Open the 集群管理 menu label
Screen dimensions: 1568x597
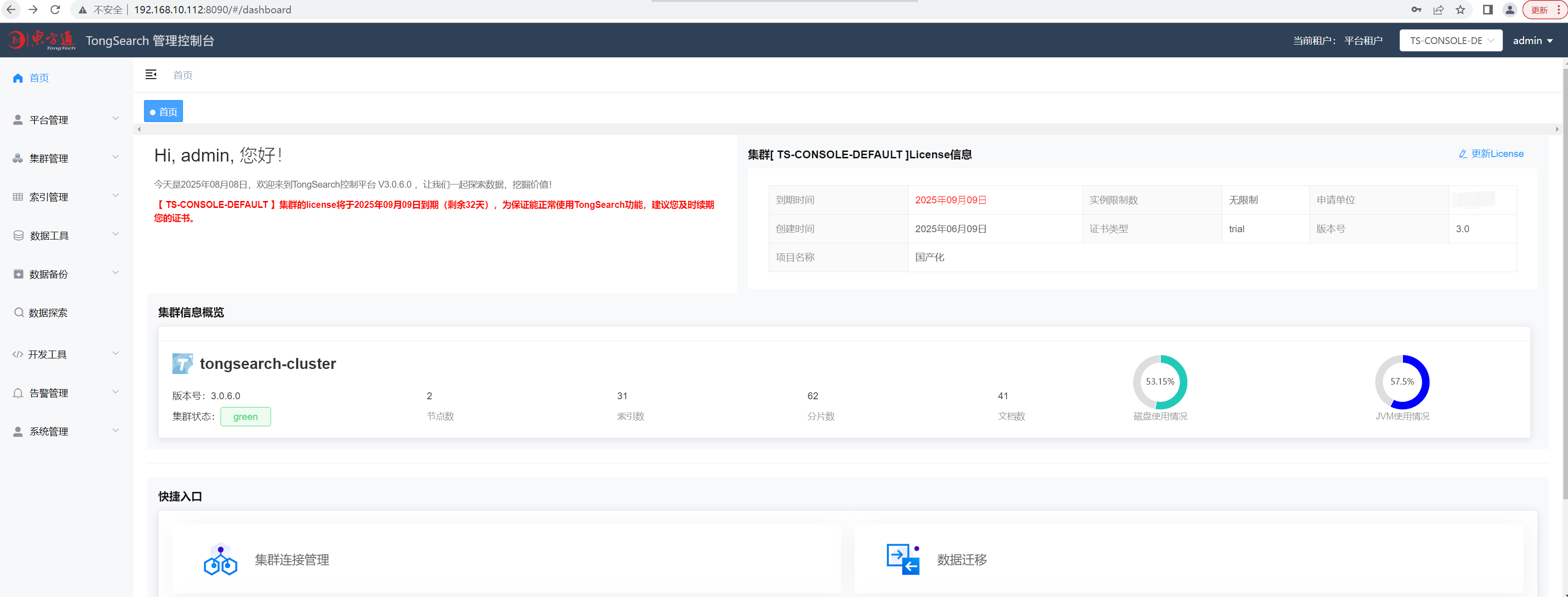click(x=49, y=158)
